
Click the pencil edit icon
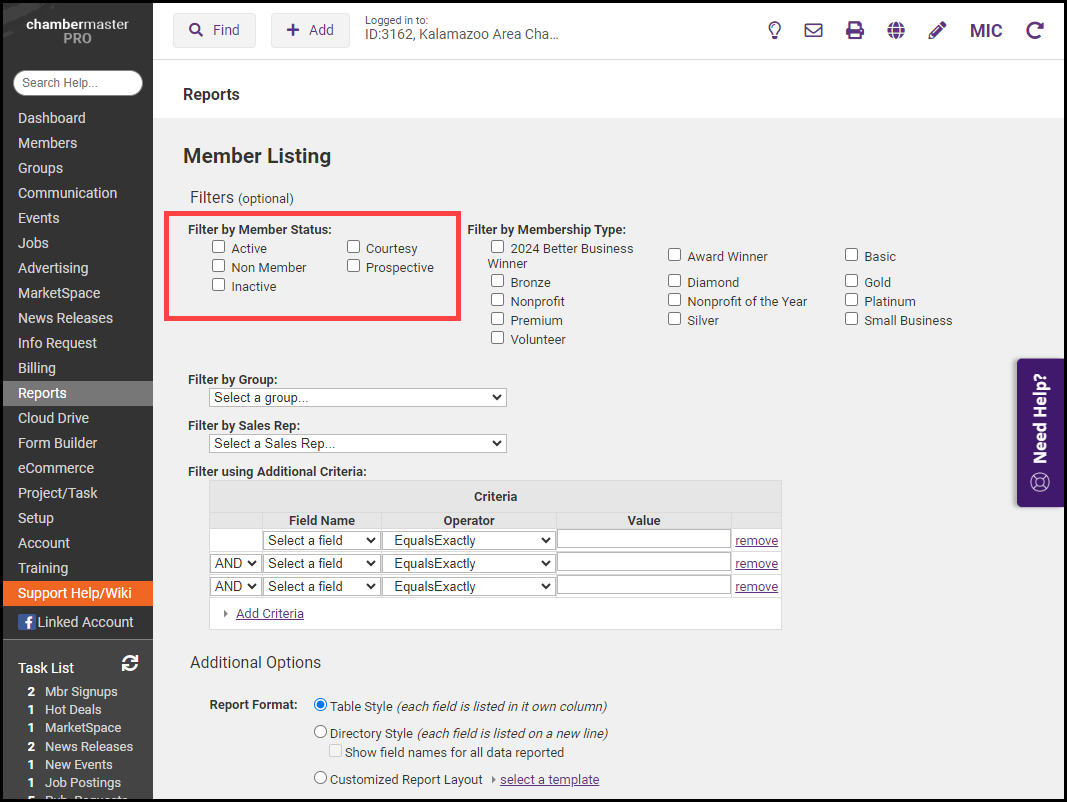[937, 30]
